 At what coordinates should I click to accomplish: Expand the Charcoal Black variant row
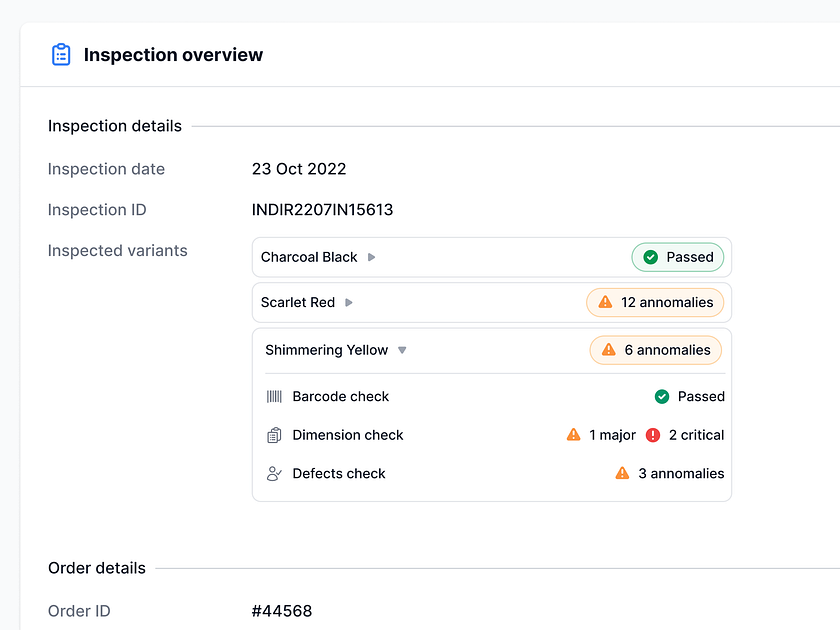[x=370, y=257]
